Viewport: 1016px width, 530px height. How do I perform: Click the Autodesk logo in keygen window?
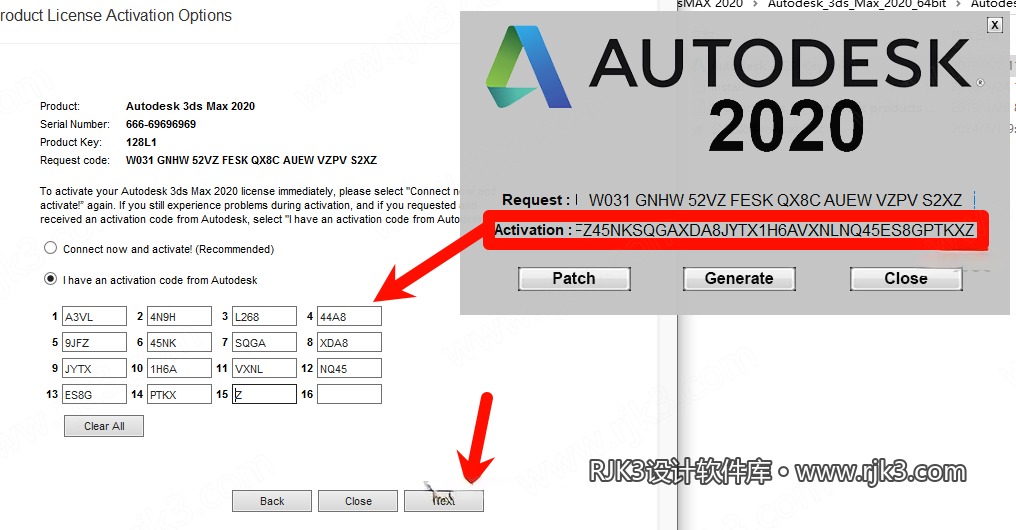tap(528, 67)
